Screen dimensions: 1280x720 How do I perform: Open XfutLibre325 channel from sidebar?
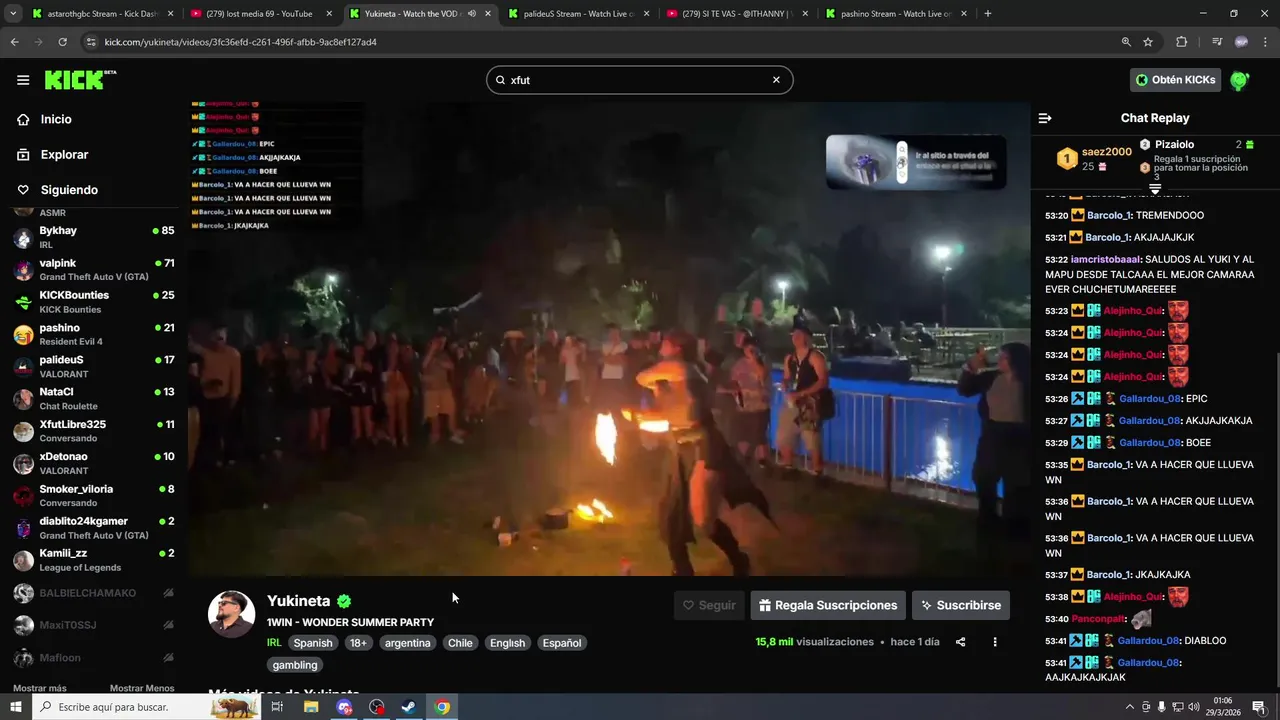[93, 431]
